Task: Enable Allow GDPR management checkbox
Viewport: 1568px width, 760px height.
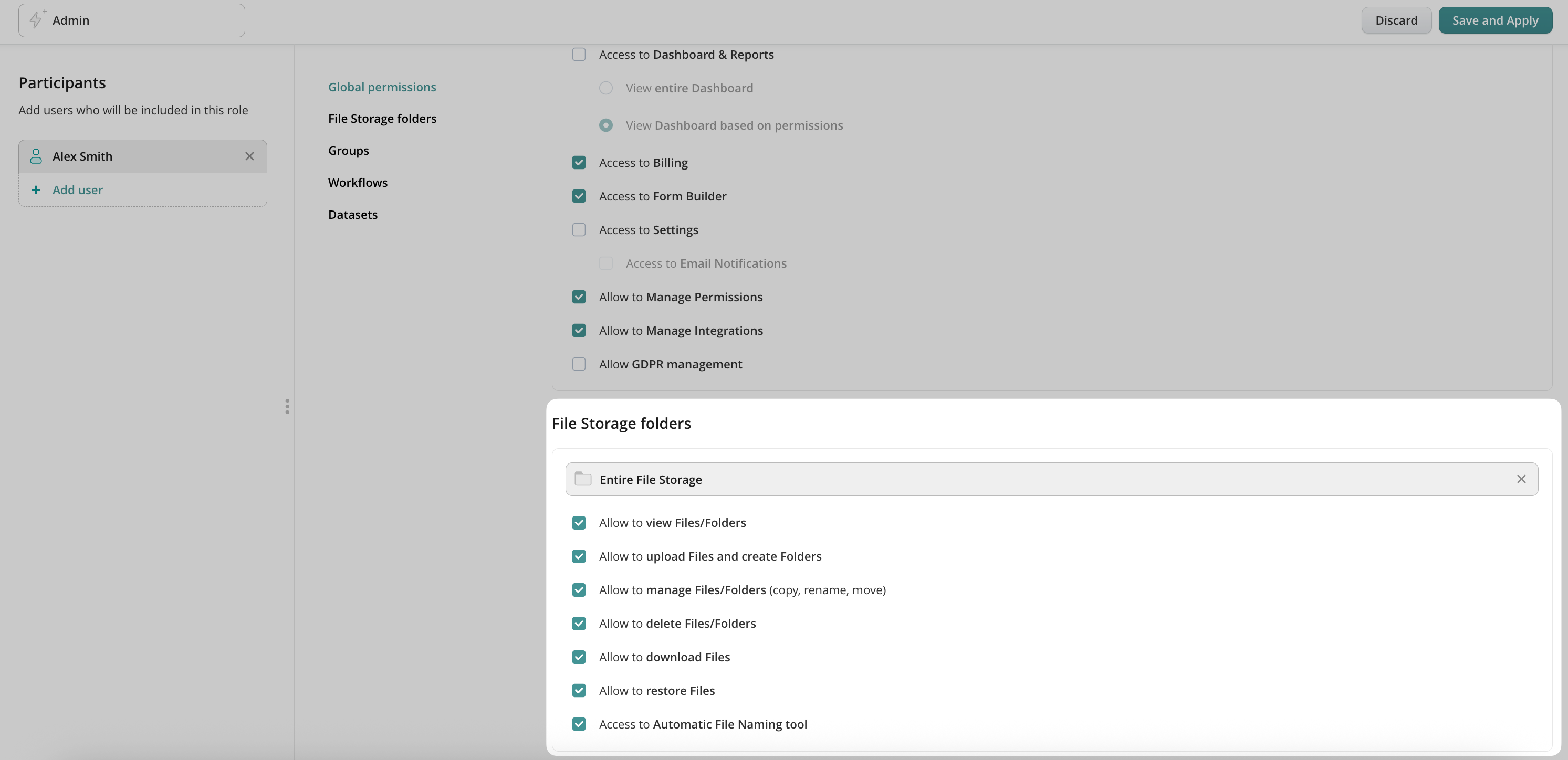Action: tap(579, 364)
